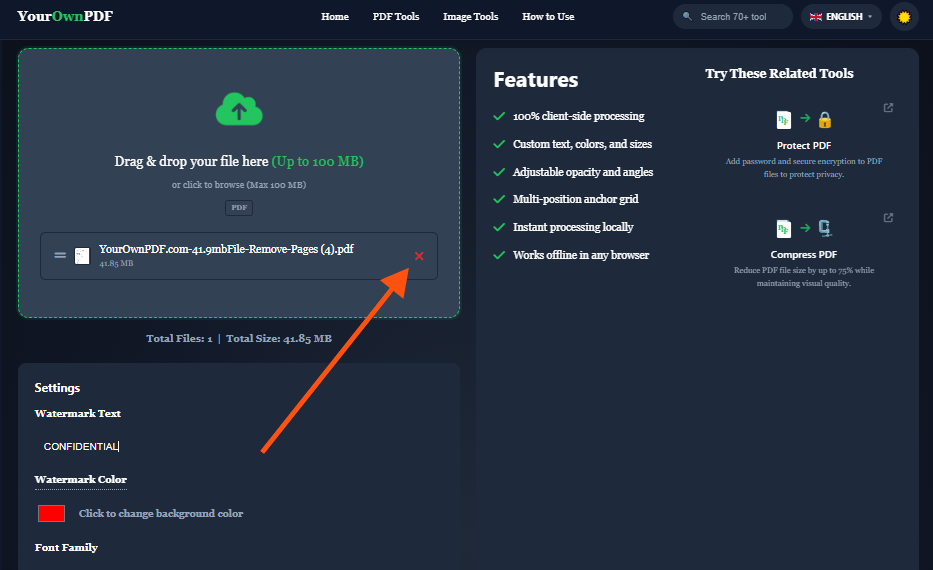This screenshot has height=570, width=933.
Task: Click the UK flag icon
Action: click(816, 17)
